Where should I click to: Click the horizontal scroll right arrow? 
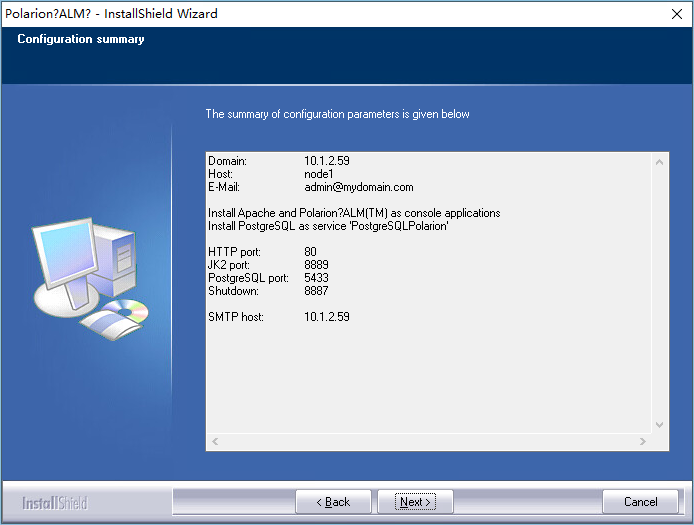tap(643, 441)
